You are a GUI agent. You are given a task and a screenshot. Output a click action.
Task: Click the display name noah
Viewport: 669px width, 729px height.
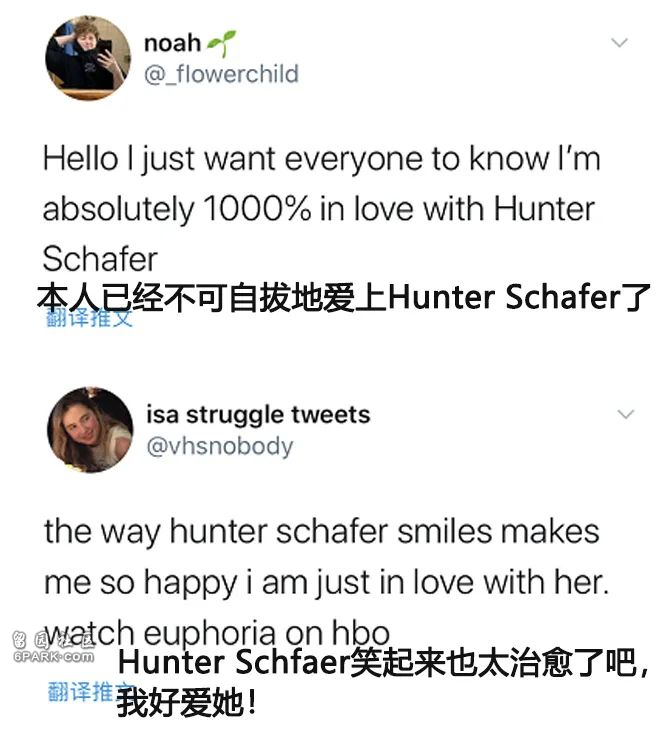point(172,43)
